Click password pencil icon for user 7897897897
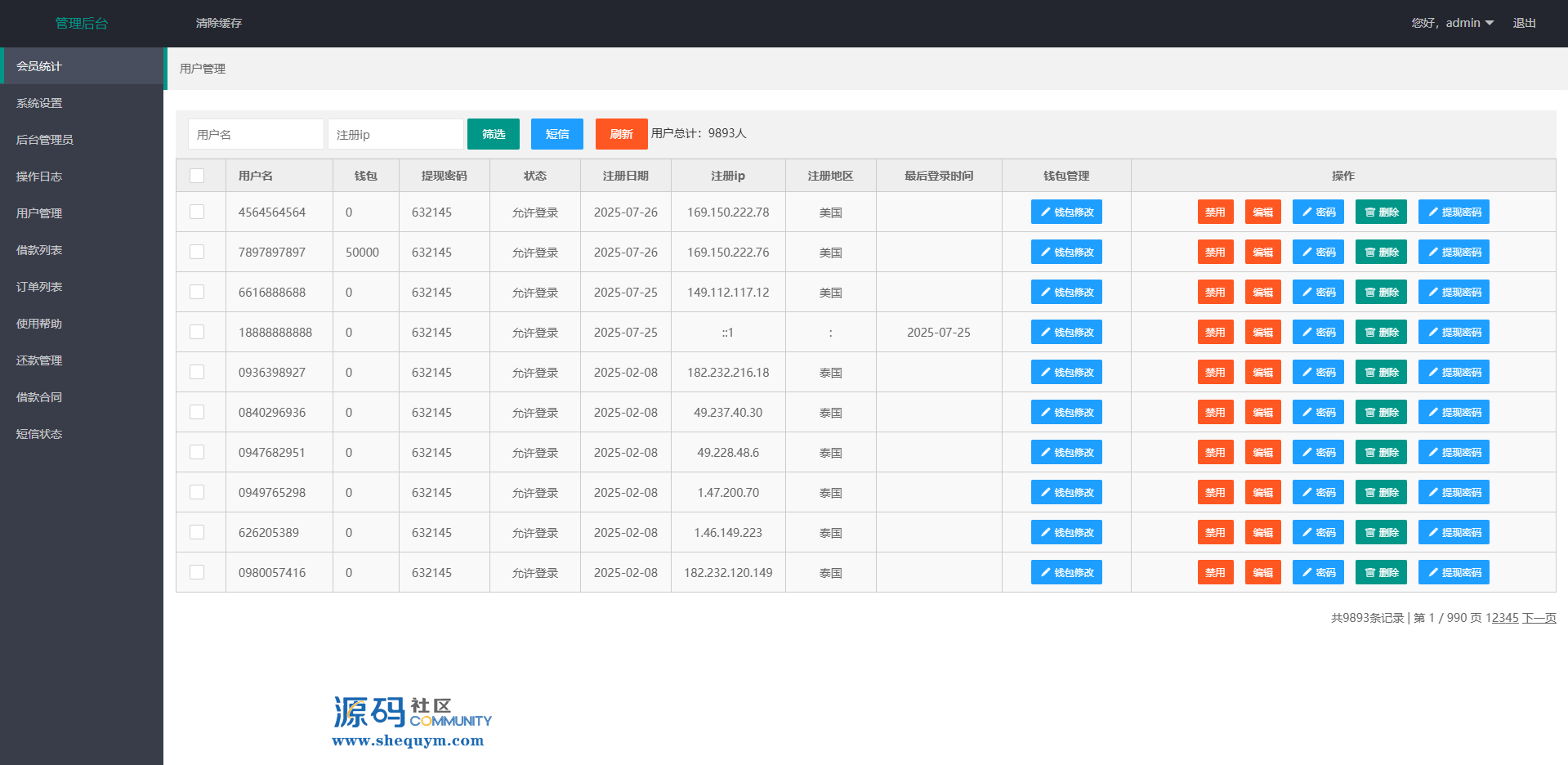The height and width of the screenshot is (765, 1568). (1307, 253)
